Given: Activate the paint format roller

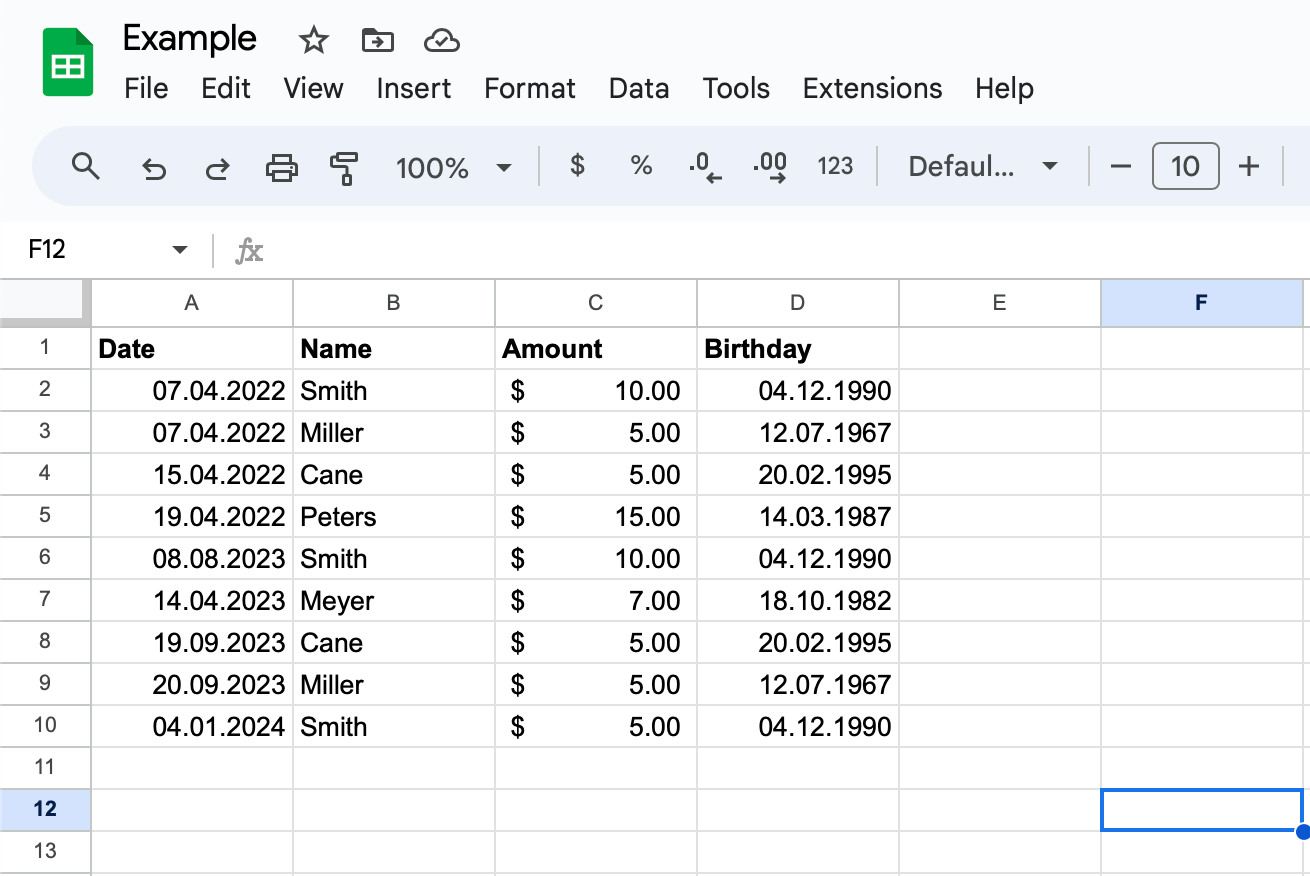Looking at the screenshot, I should tap(344, 167).
